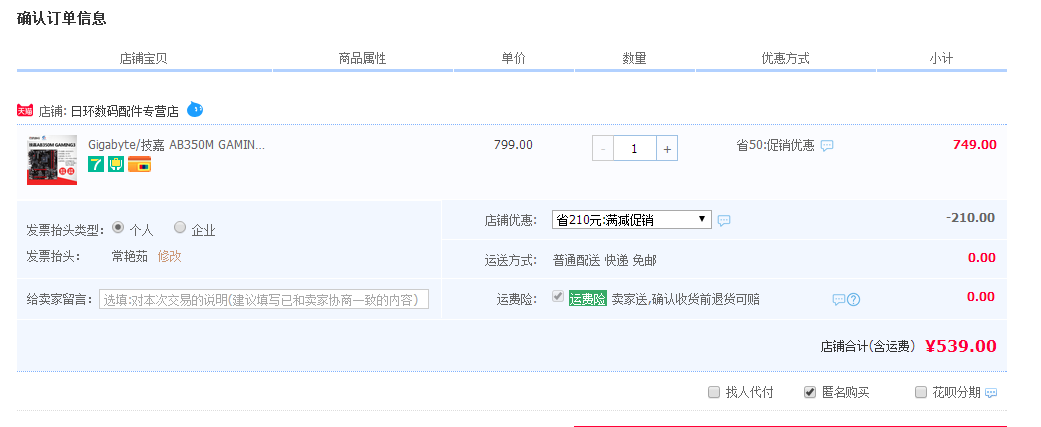
Task: Click the invoice title name 常艳茹
Action: [129, 256]
